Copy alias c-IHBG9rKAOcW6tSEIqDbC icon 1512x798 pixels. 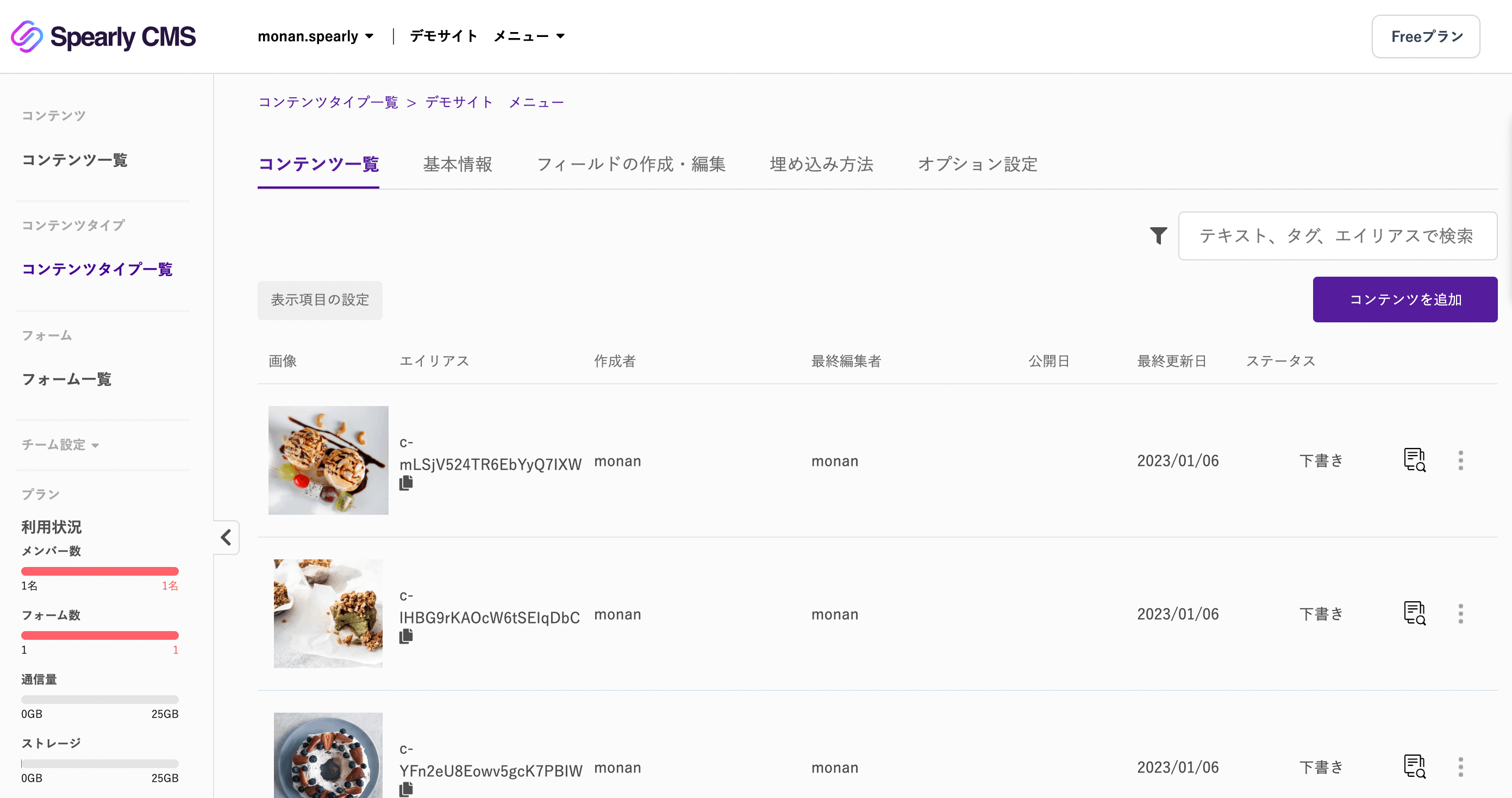406,637
